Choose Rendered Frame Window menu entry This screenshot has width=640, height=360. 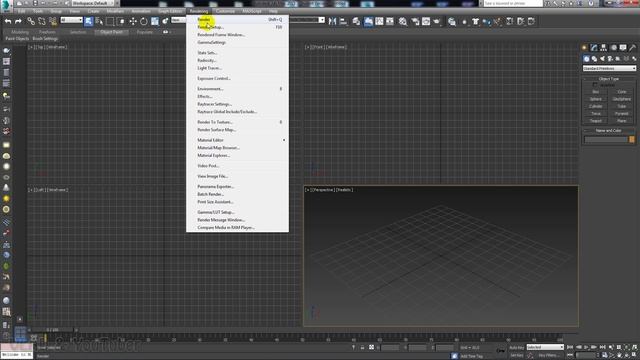click(237, 35)
